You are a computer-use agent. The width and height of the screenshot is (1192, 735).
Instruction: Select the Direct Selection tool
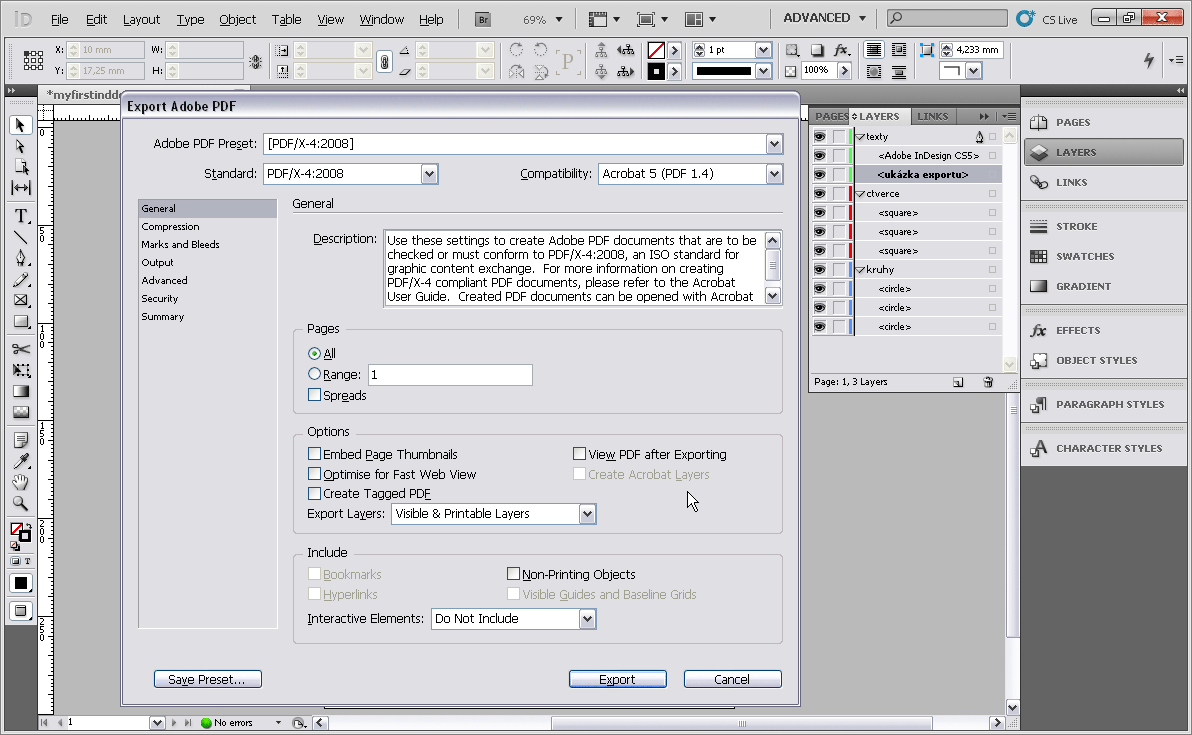tap(21, 146)
